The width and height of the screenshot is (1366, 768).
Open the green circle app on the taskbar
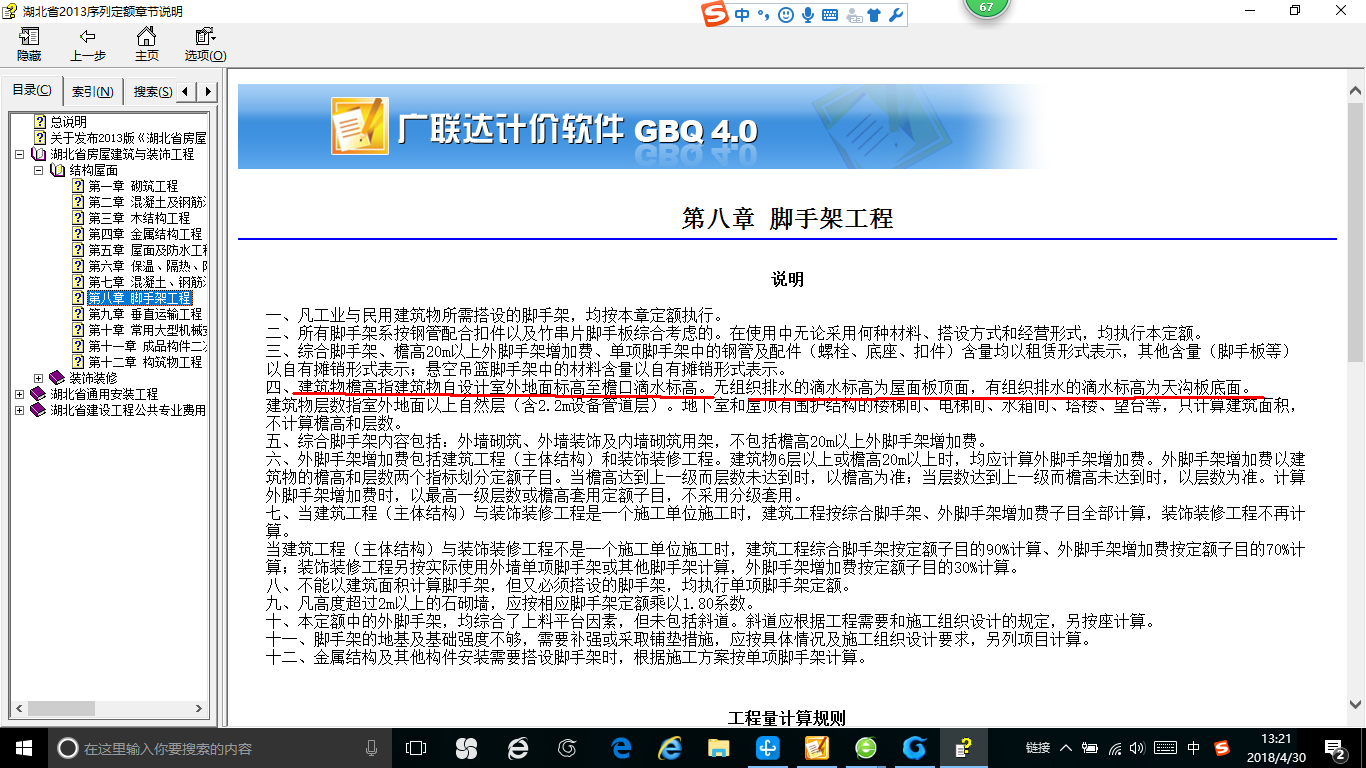865,747
